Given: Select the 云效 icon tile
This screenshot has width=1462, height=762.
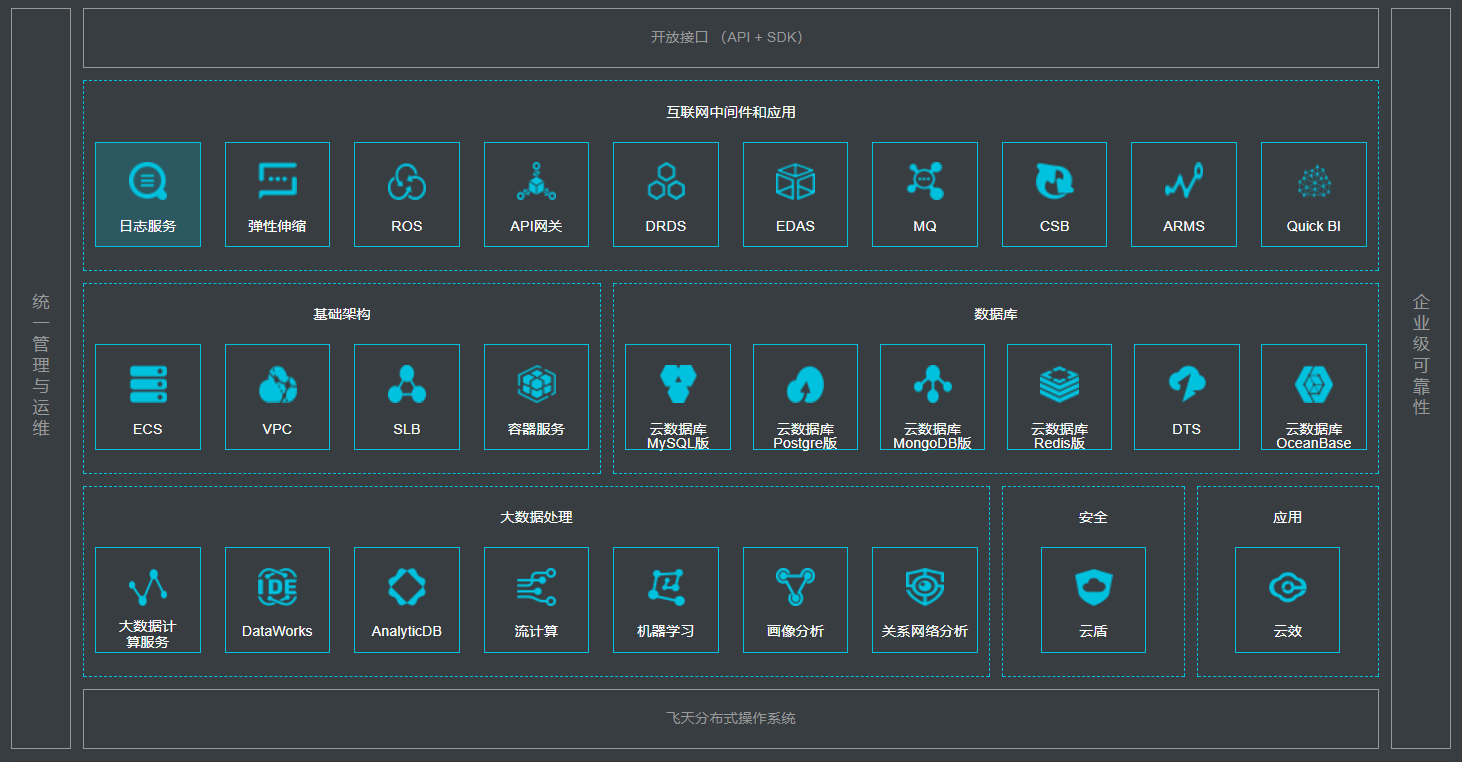Looking at the screenshot, I should [1288, 600].
